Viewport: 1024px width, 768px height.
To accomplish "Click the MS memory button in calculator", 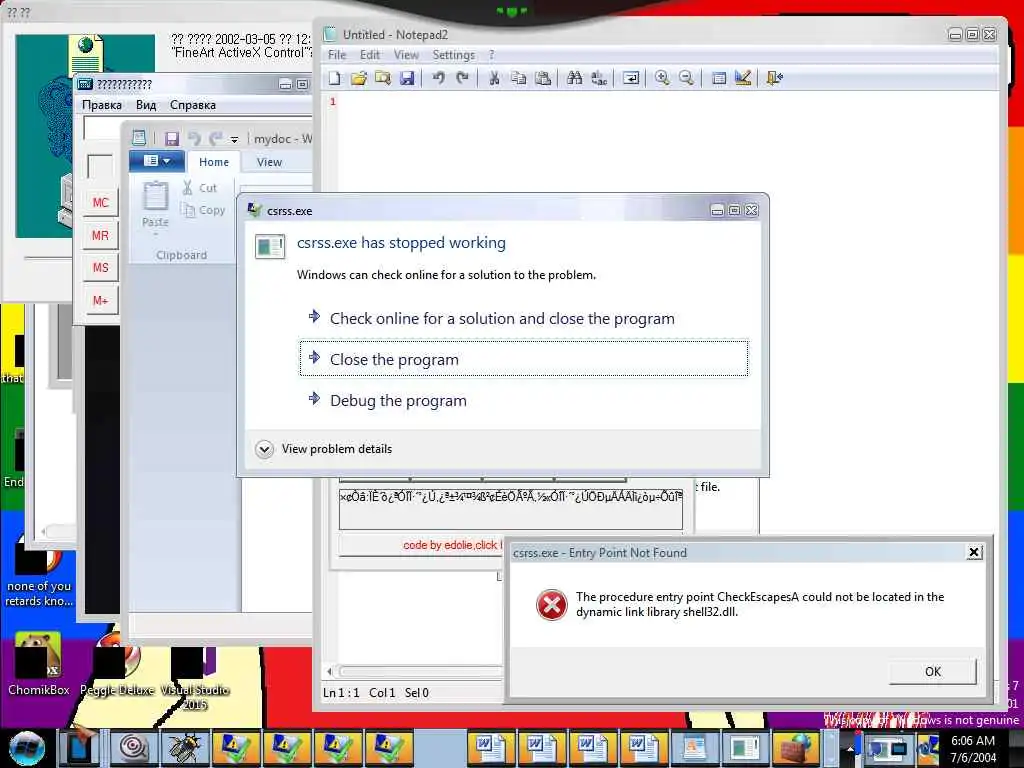I will click(101, 268).
